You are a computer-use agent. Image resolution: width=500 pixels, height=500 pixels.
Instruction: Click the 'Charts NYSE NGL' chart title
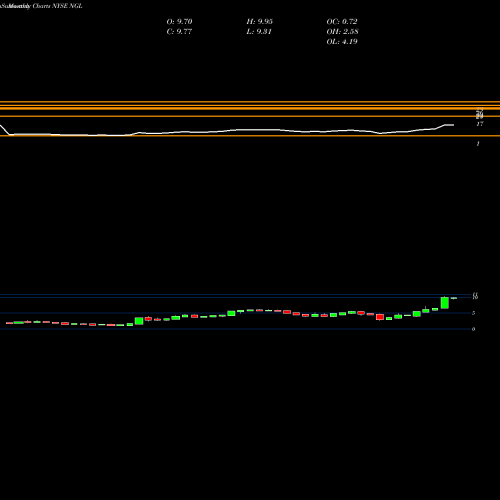pos(58,6)
